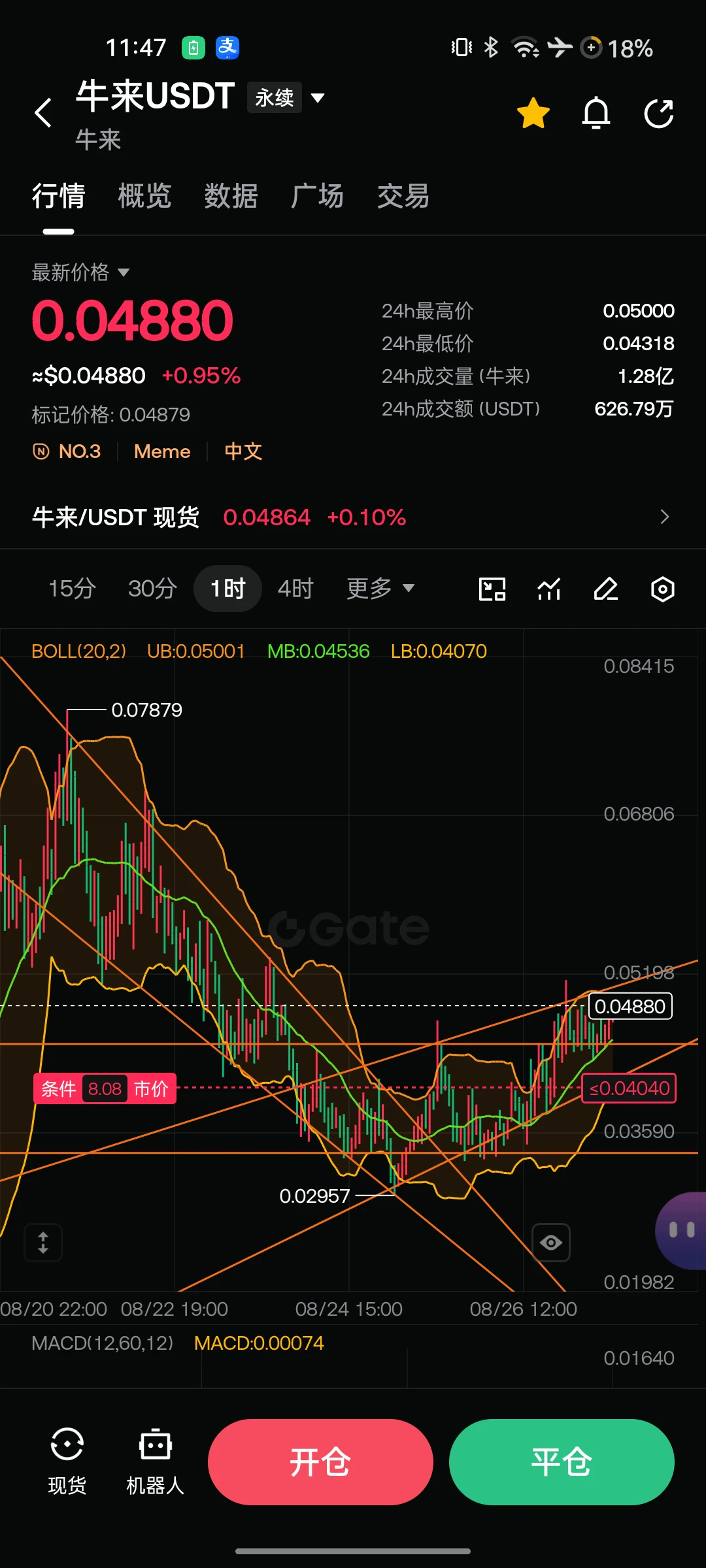
Task: Tap the green battery saver status icon
Action: pos(193,48)
